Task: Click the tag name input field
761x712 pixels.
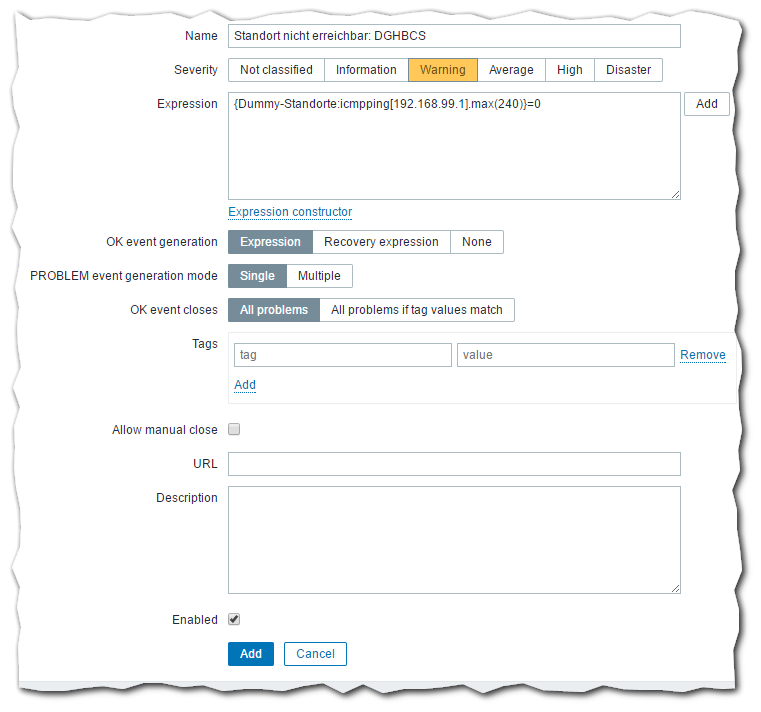Action: [x=342, y=355]
